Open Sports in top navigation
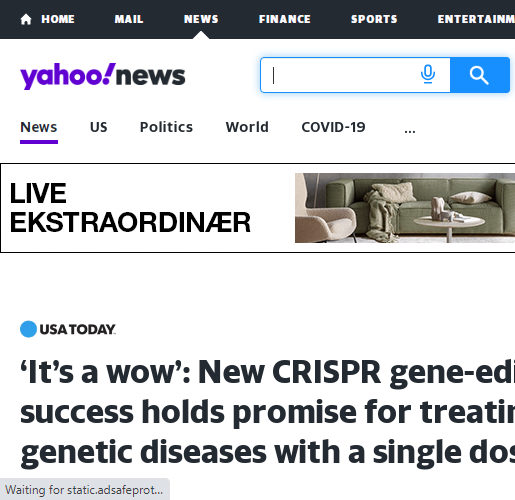The width and height of the screenshot is (515, 500). [x=374, y=19]
